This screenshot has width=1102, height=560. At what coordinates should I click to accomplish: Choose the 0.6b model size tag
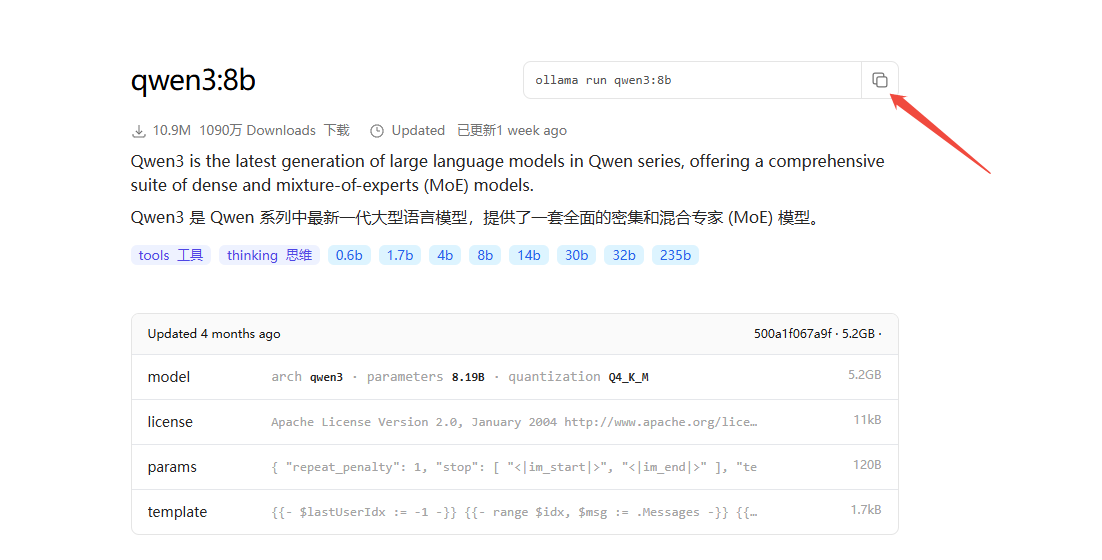(x=349, y=255)
